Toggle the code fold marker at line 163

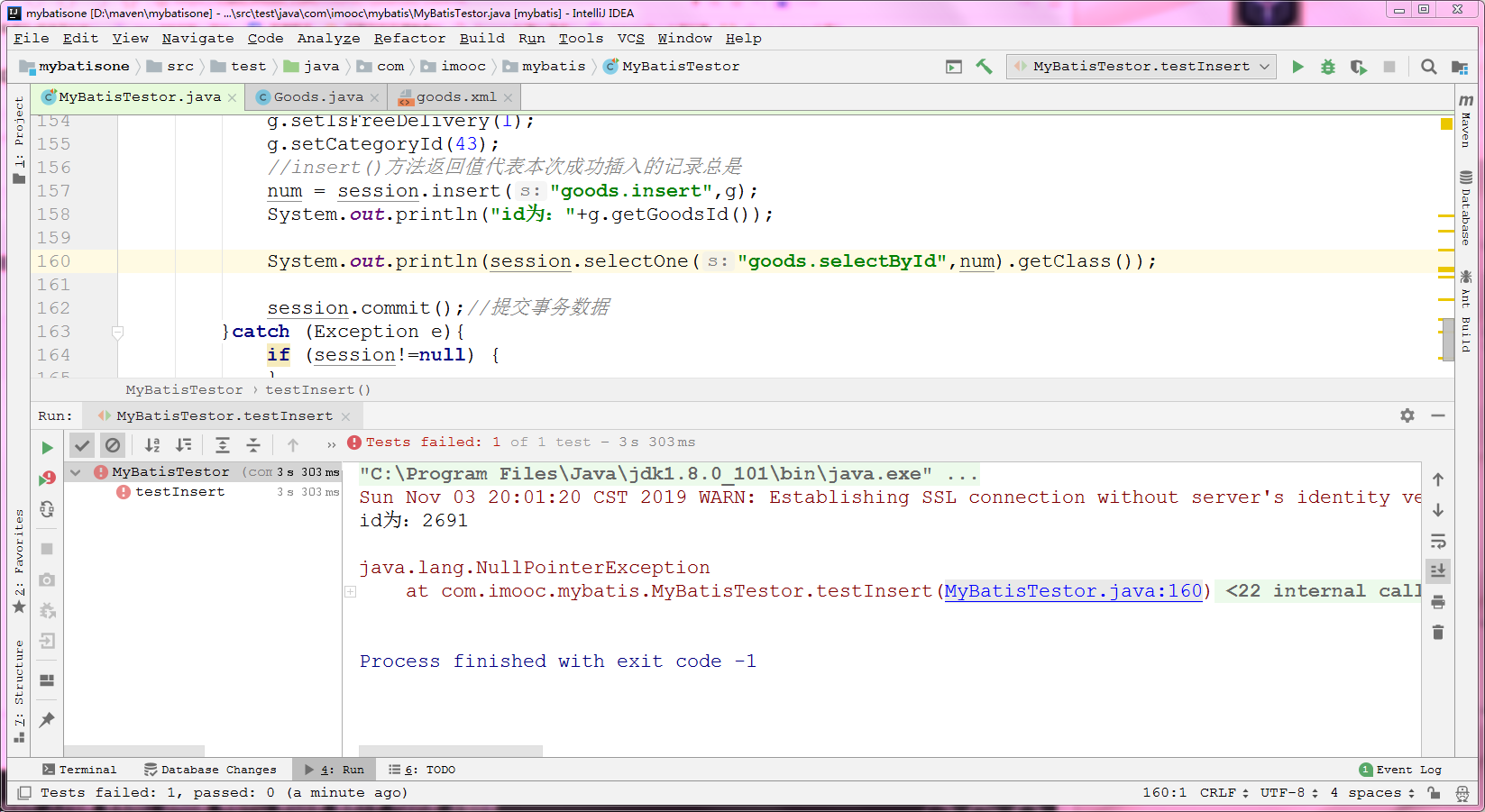click(x=117, y=333)
